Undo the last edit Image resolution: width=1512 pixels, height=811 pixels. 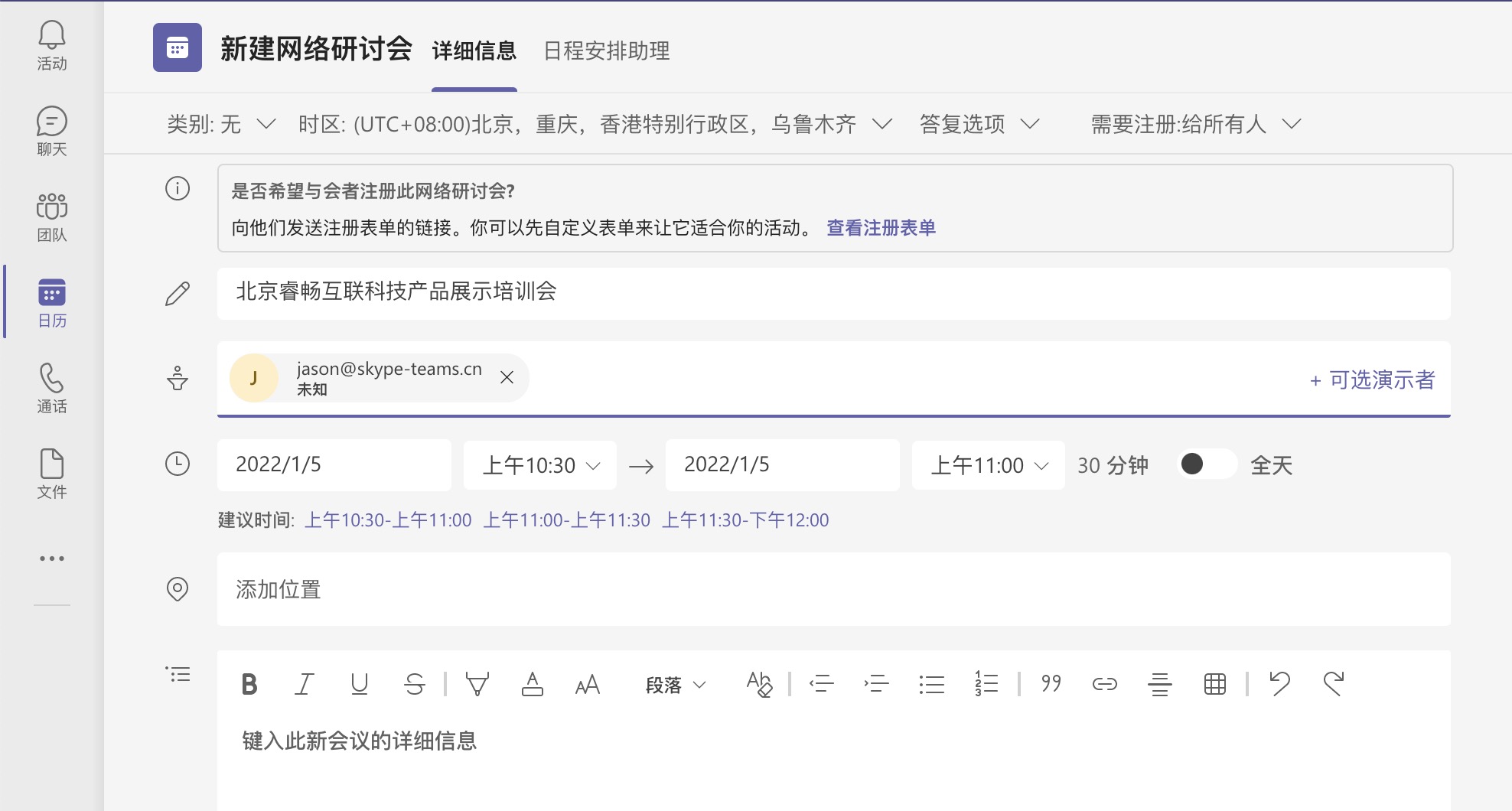1279,684
